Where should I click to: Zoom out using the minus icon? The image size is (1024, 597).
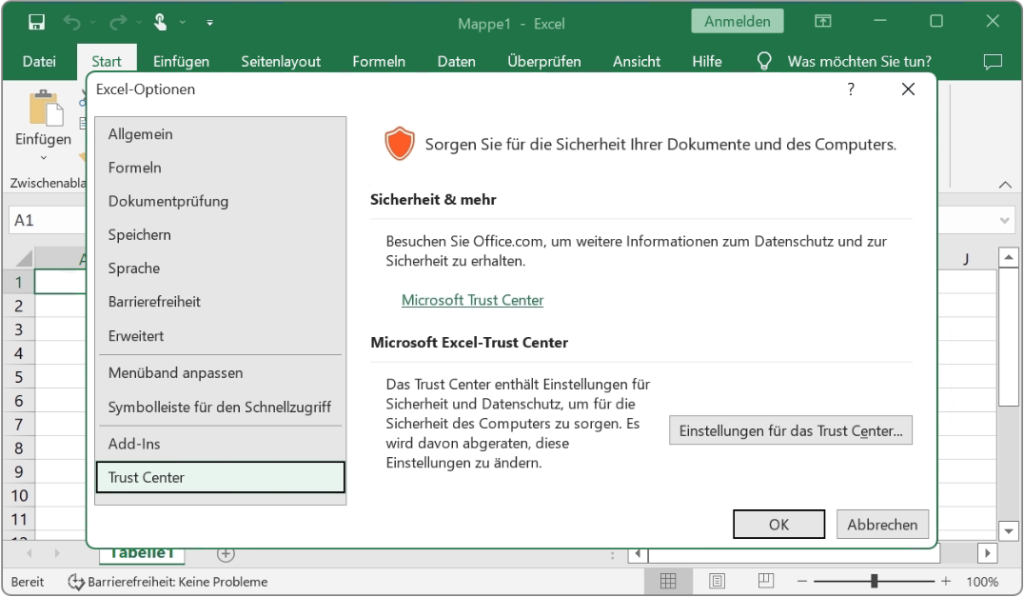click(800, 581)
